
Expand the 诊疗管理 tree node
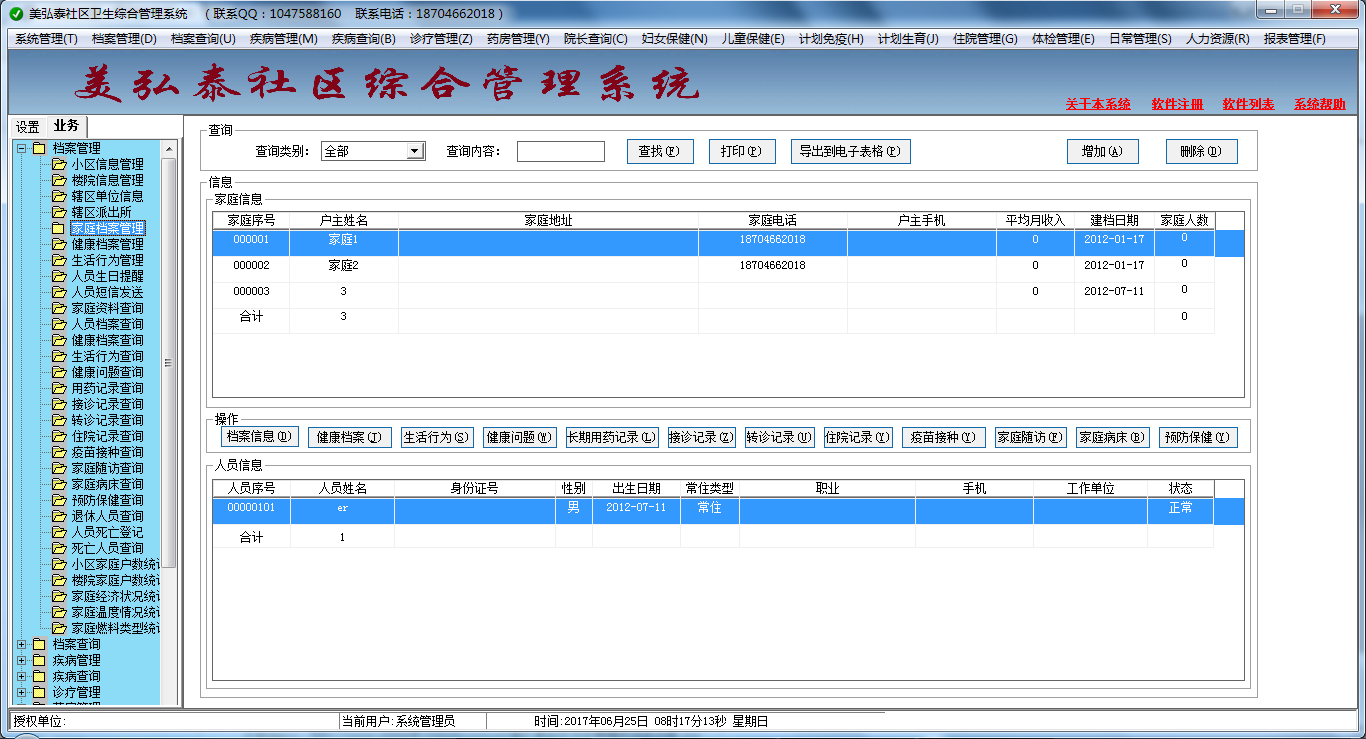coord(21,692)
